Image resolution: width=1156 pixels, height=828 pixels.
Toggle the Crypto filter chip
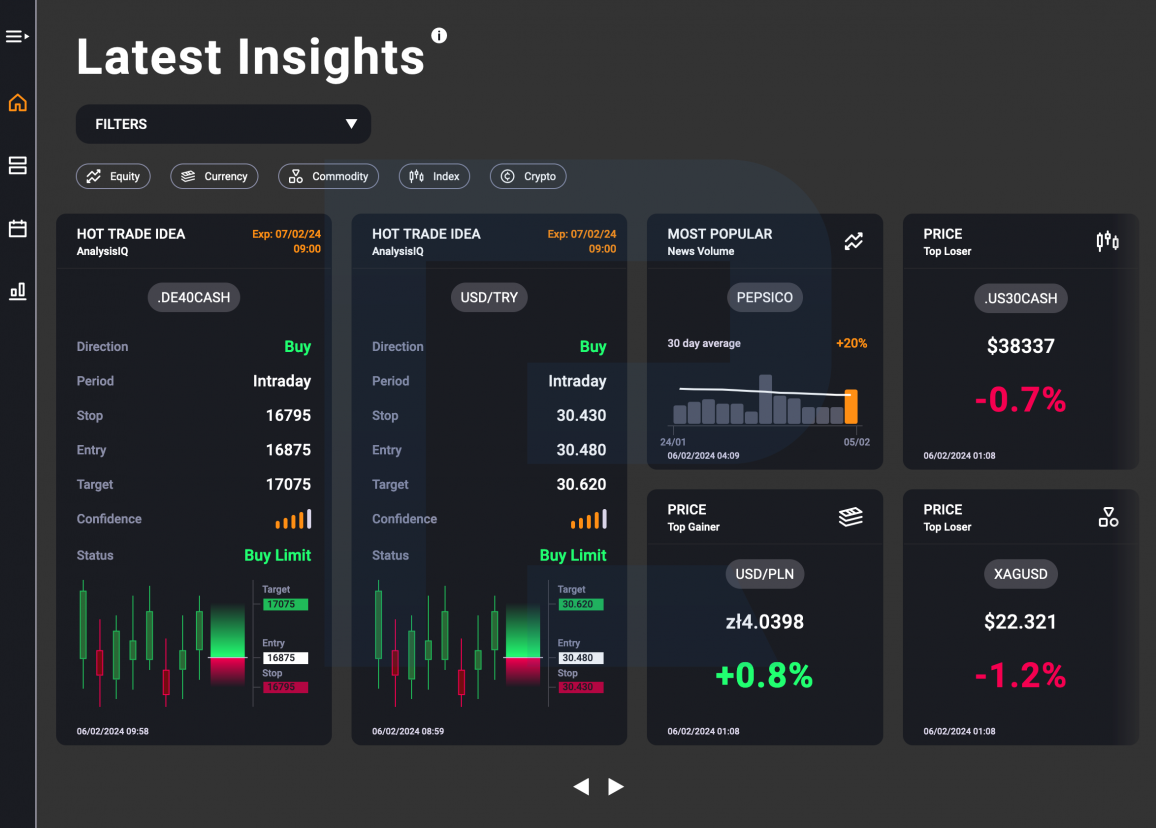pos(528,176)
